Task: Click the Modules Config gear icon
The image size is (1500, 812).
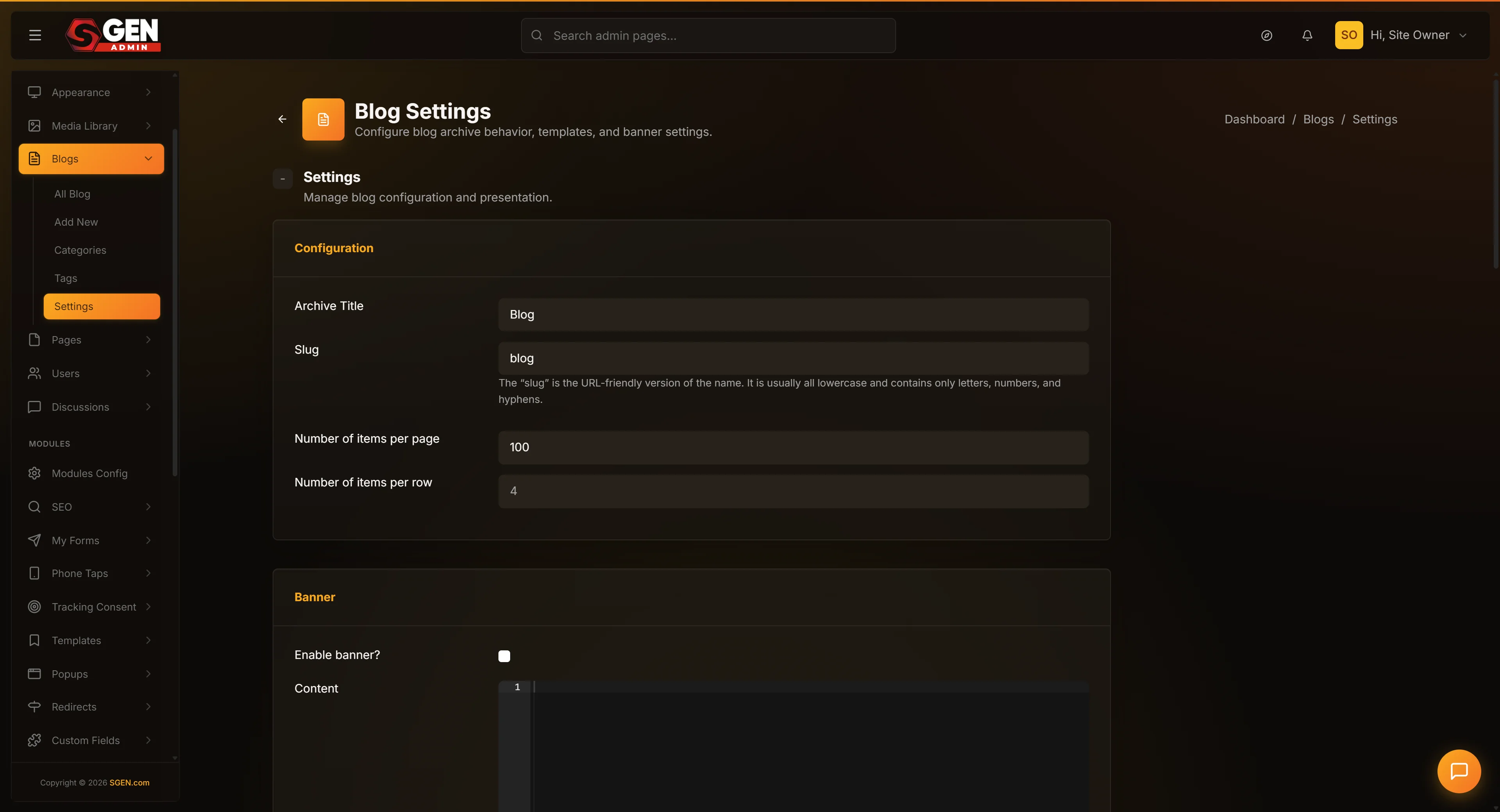Action: (34, 473)
